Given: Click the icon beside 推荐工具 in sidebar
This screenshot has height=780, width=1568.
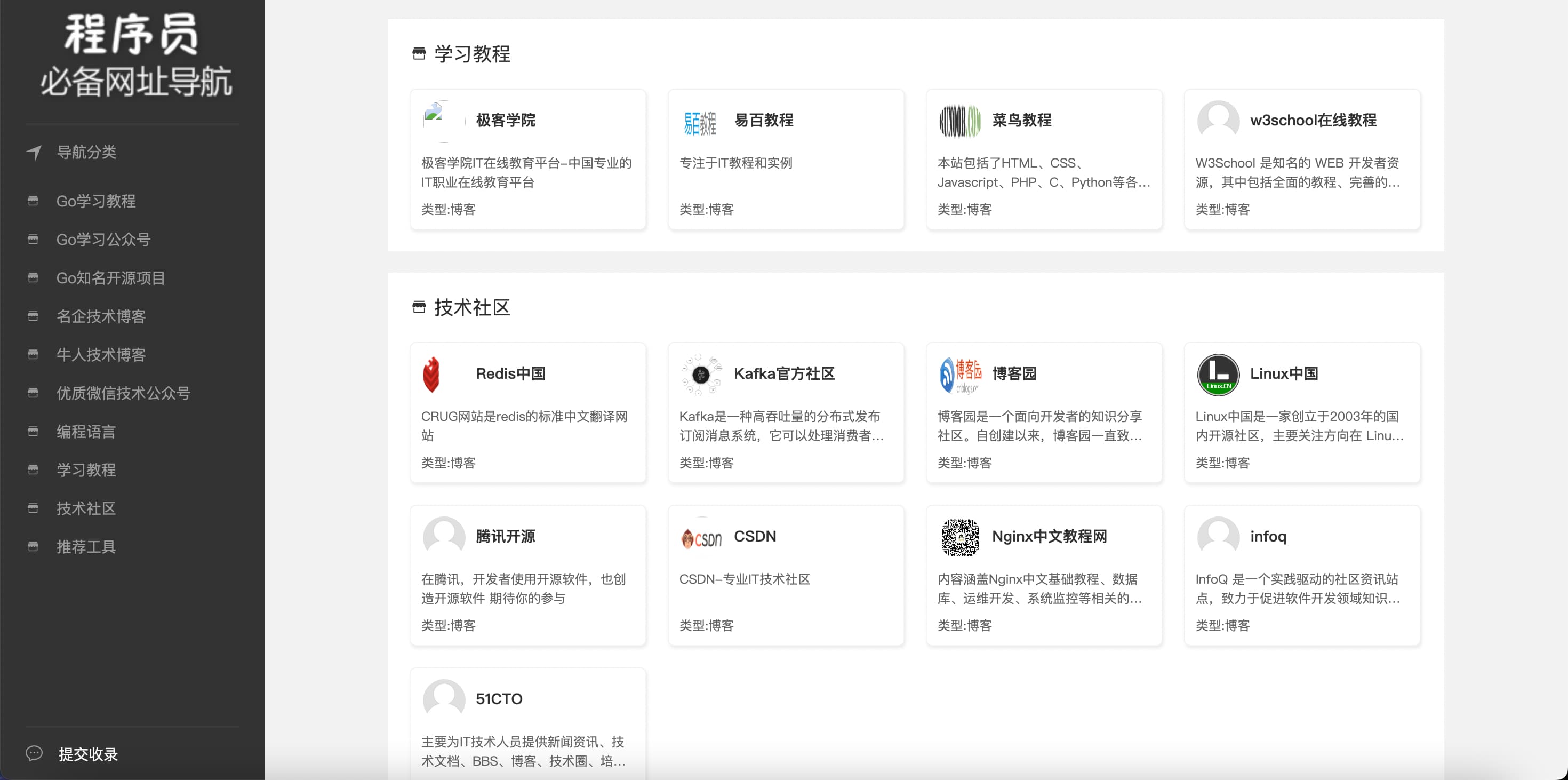Looking at the screenshot, I should click(x=34, y=546).
